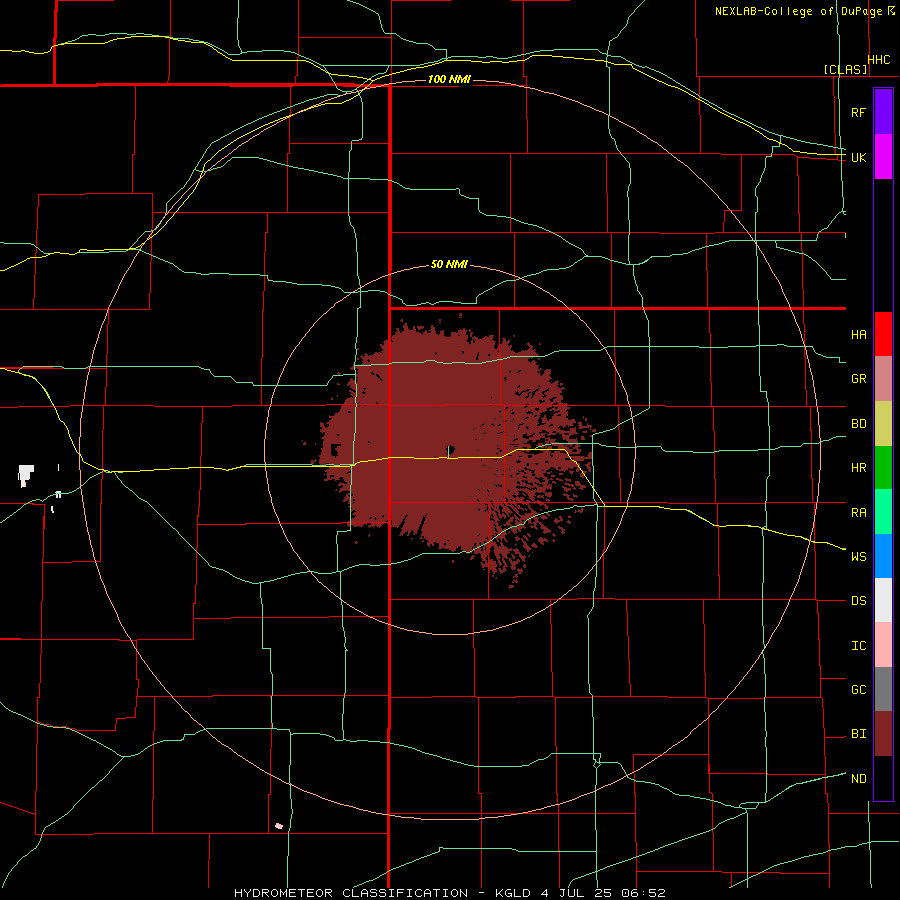The width and height of the screenshot is (900, 900).
Task: Click the BI legend label
Action: (x=859, y=734)
